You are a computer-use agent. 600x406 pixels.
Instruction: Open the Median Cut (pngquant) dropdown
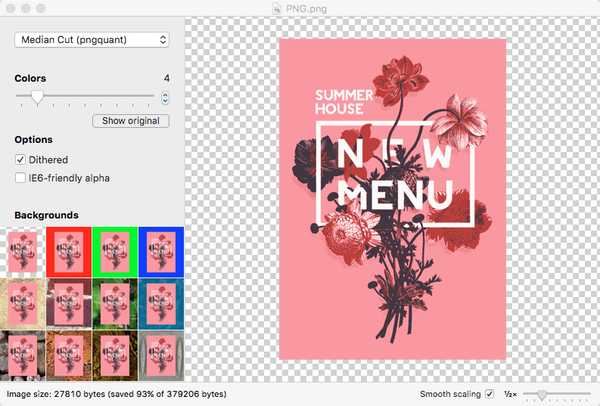92,39
